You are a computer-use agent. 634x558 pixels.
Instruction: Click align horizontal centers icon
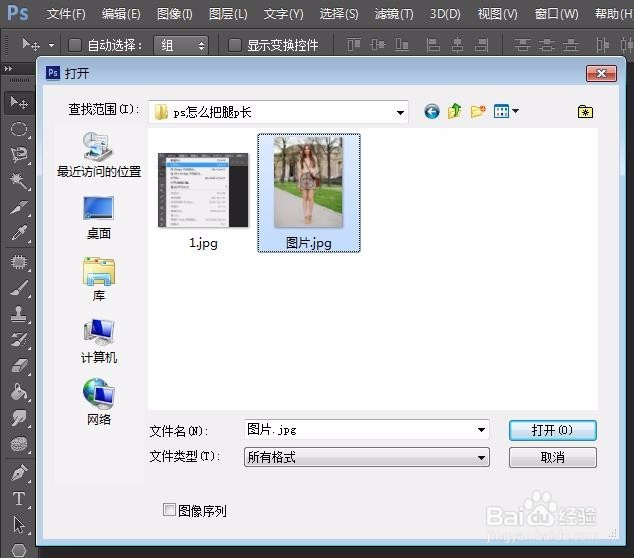[457, 44]
